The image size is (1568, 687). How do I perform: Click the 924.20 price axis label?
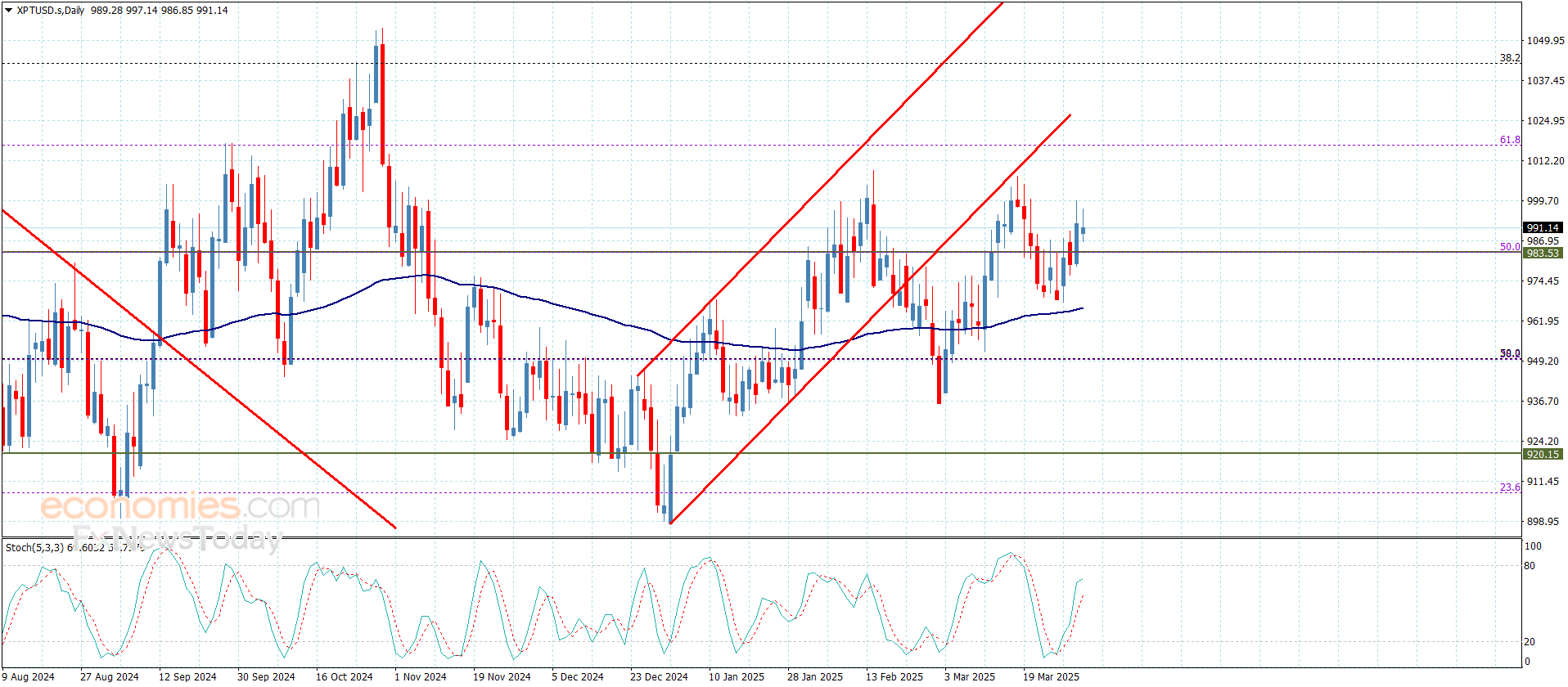coord(1543,442)
